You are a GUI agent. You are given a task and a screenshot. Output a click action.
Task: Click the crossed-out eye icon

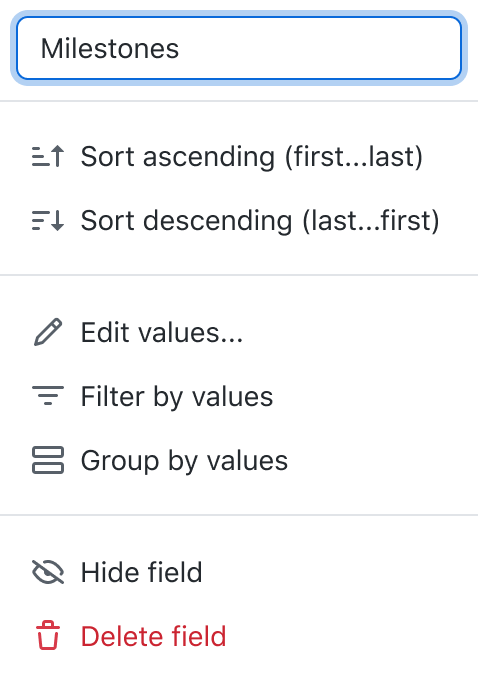[48, 572]
